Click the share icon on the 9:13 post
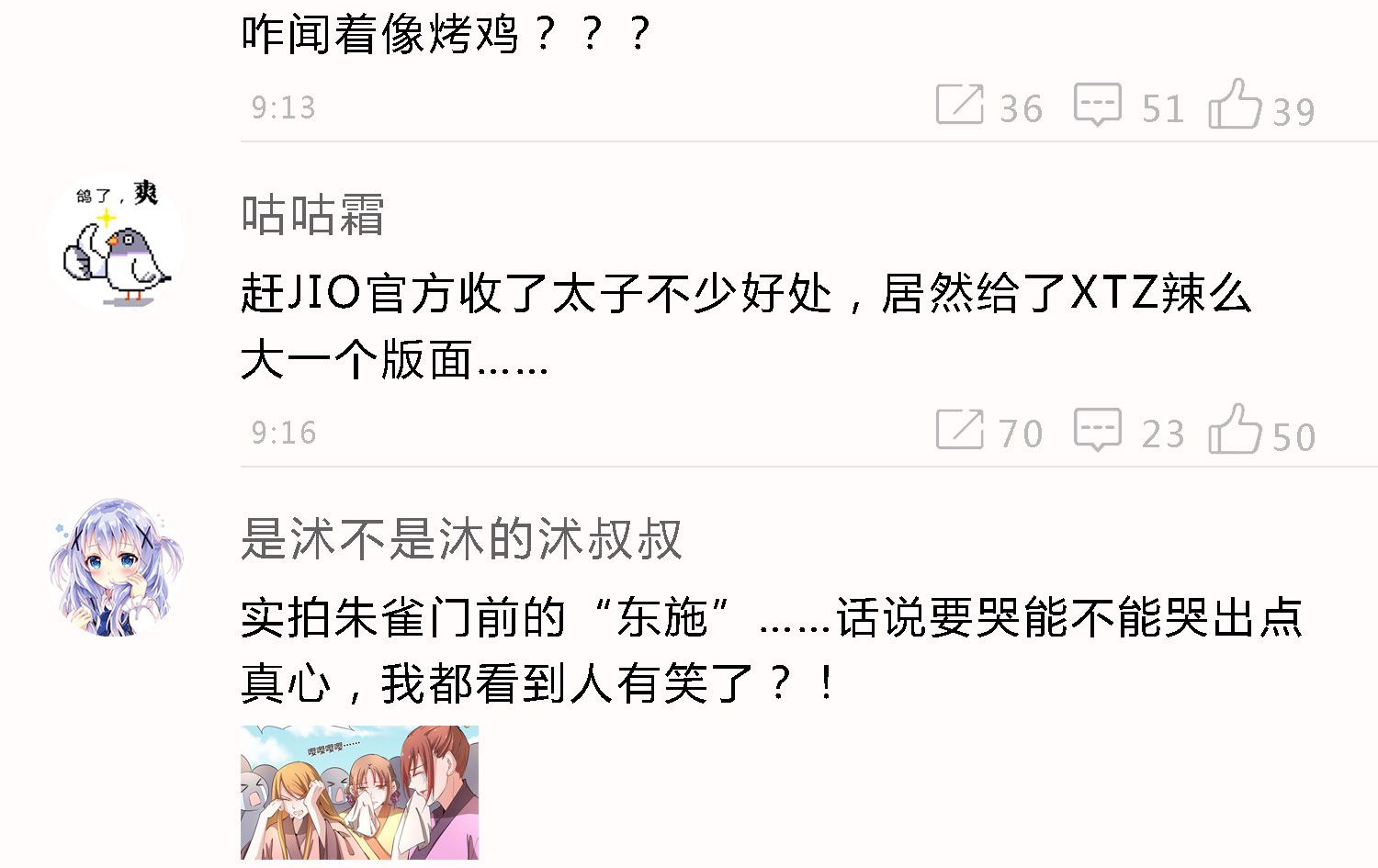 pyautogui.click(x=959, y=103)
